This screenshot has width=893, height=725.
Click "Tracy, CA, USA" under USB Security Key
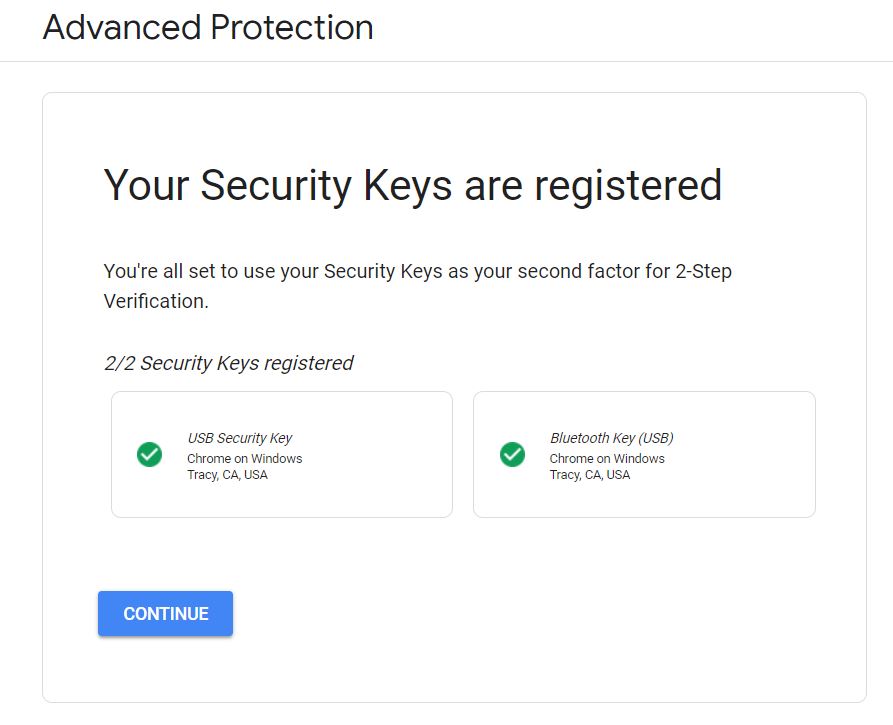(x=227, y=475)
